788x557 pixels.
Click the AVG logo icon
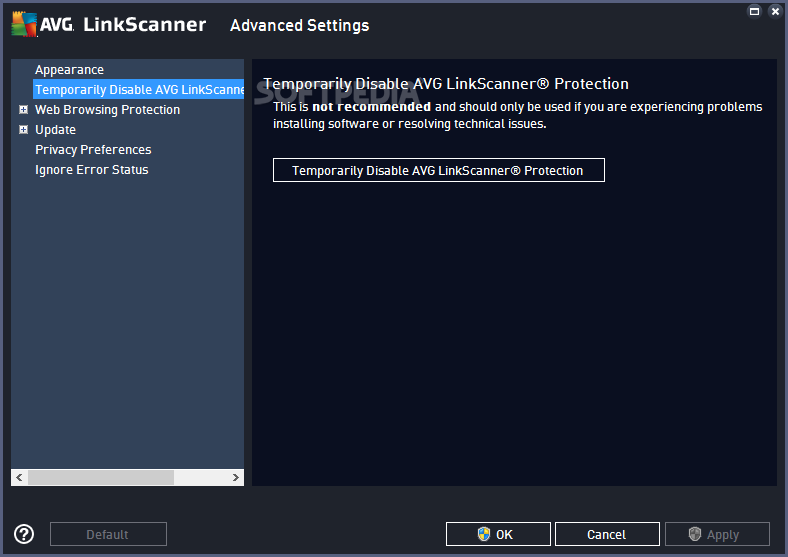[x=24, y=24]
